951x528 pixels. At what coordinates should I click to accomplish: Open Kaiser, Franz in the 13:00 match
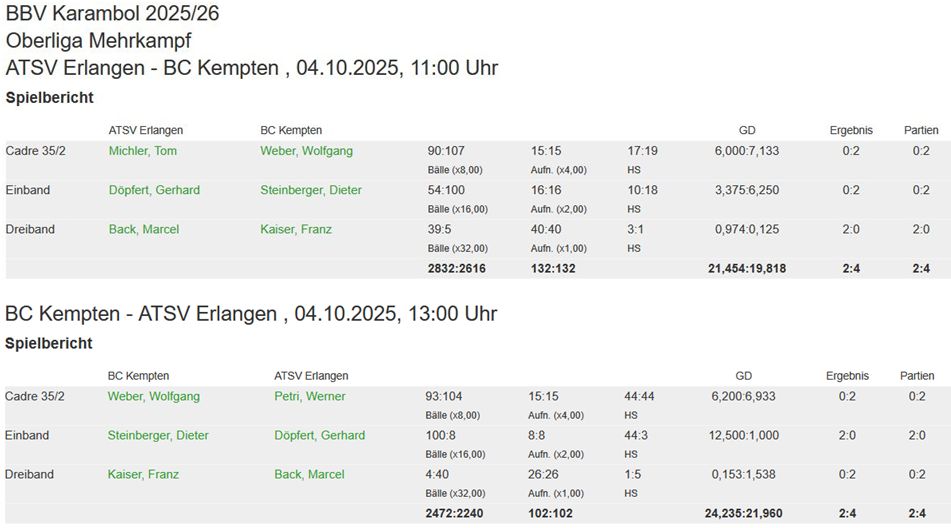tap(143, 474)
